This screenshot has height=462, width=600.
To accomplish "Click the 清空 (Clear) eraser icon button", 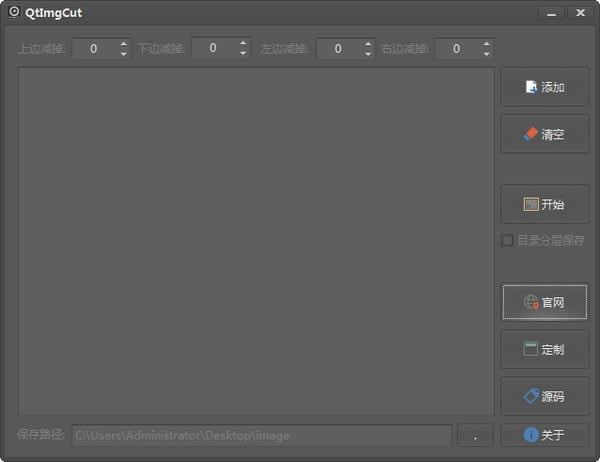I will pyautogui.click(x=545, y=134).
